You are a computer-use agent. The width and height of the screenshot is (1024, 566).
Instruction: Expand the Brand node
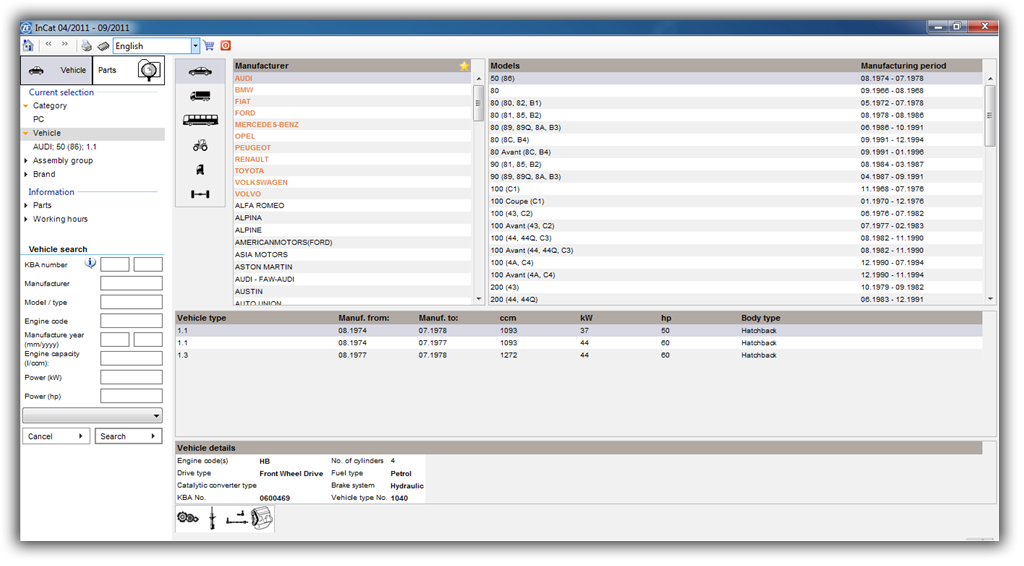[x=25, y=174]
